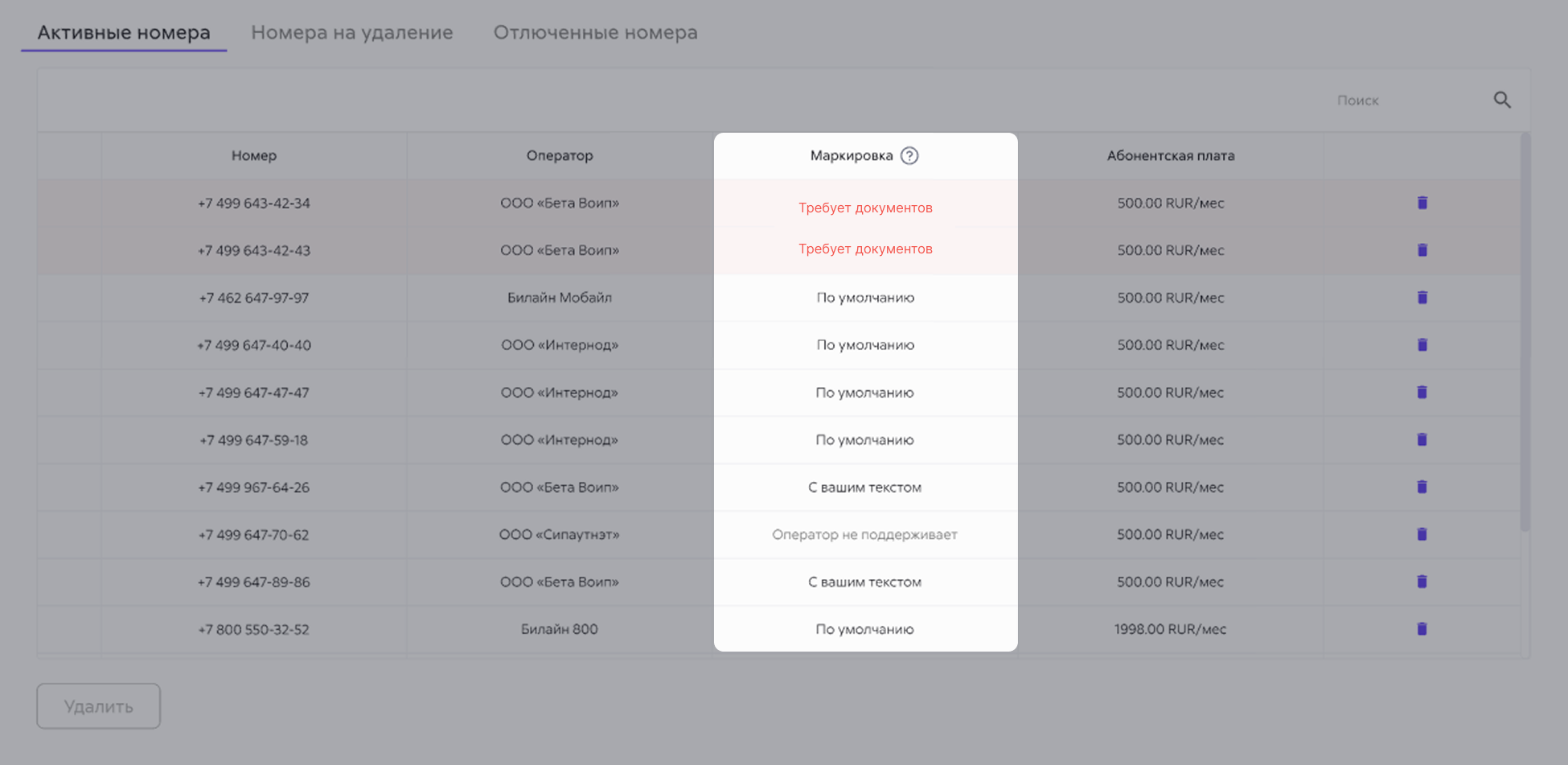Click Оператор не поддерживает marking cell
Viewport: 1568px width, 765px height.
pyautogui.click(x=865, y=534)
